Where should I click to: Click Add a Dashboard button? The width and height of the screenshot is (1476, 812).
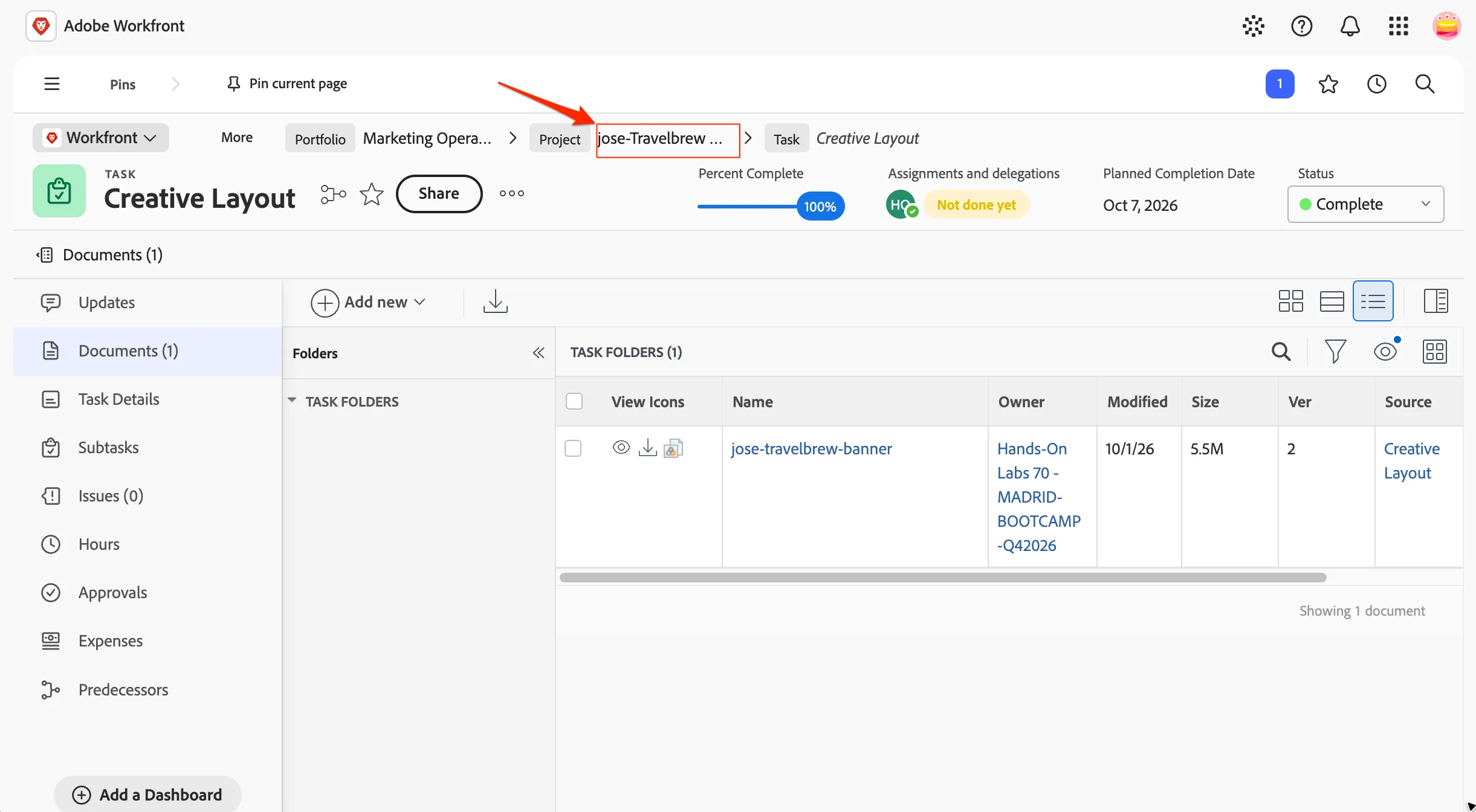(147, 794)
